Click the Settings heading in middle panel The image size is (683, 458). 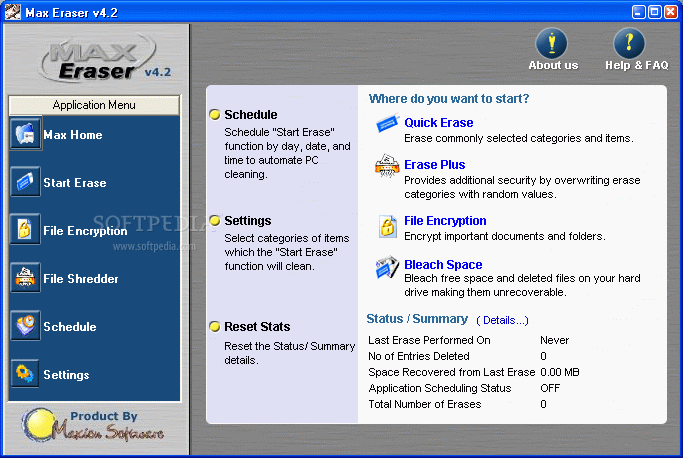coord(247,221)
